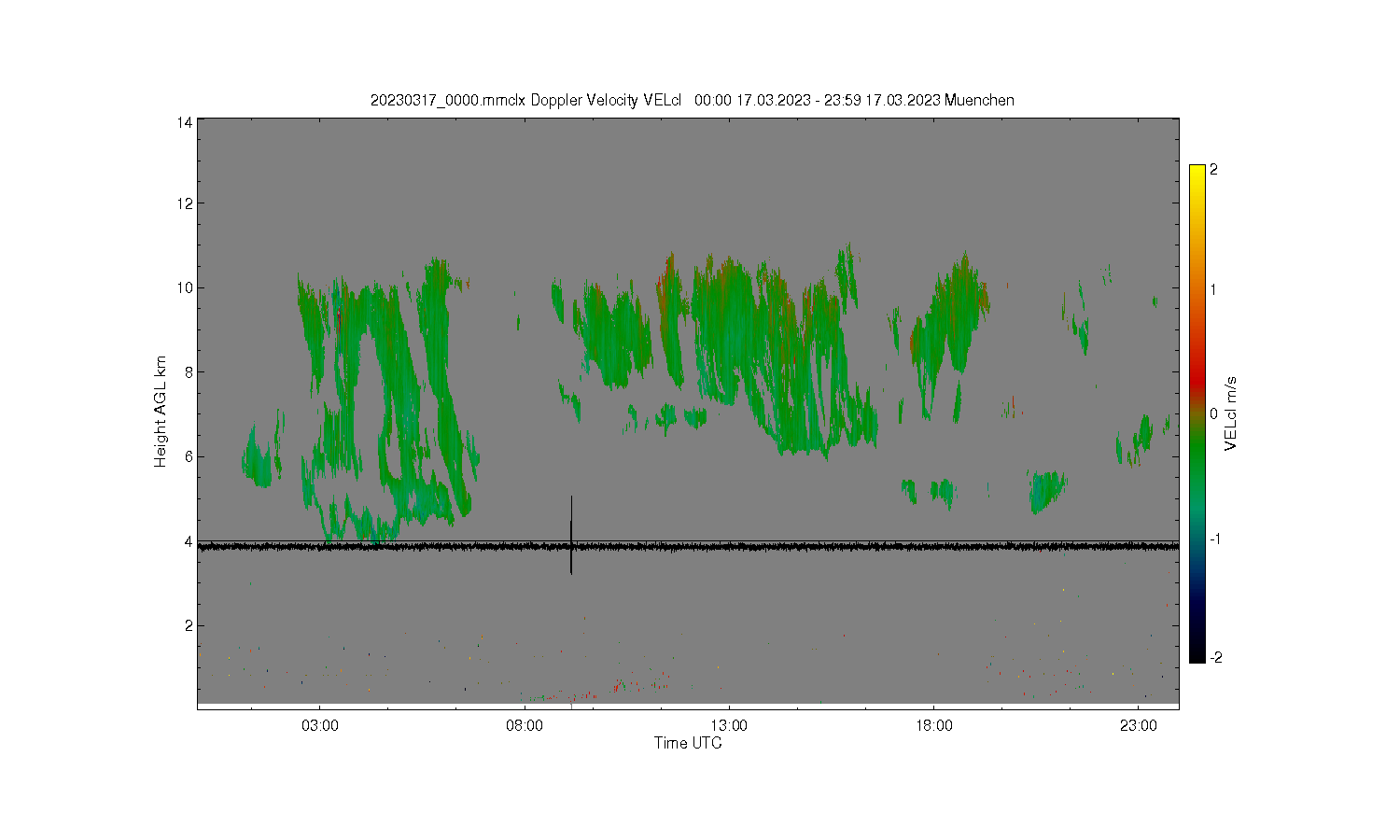Click the yellow top of the velocity colorbar
Screen dimensions: 1400x840
click(x=1197, y=175)
